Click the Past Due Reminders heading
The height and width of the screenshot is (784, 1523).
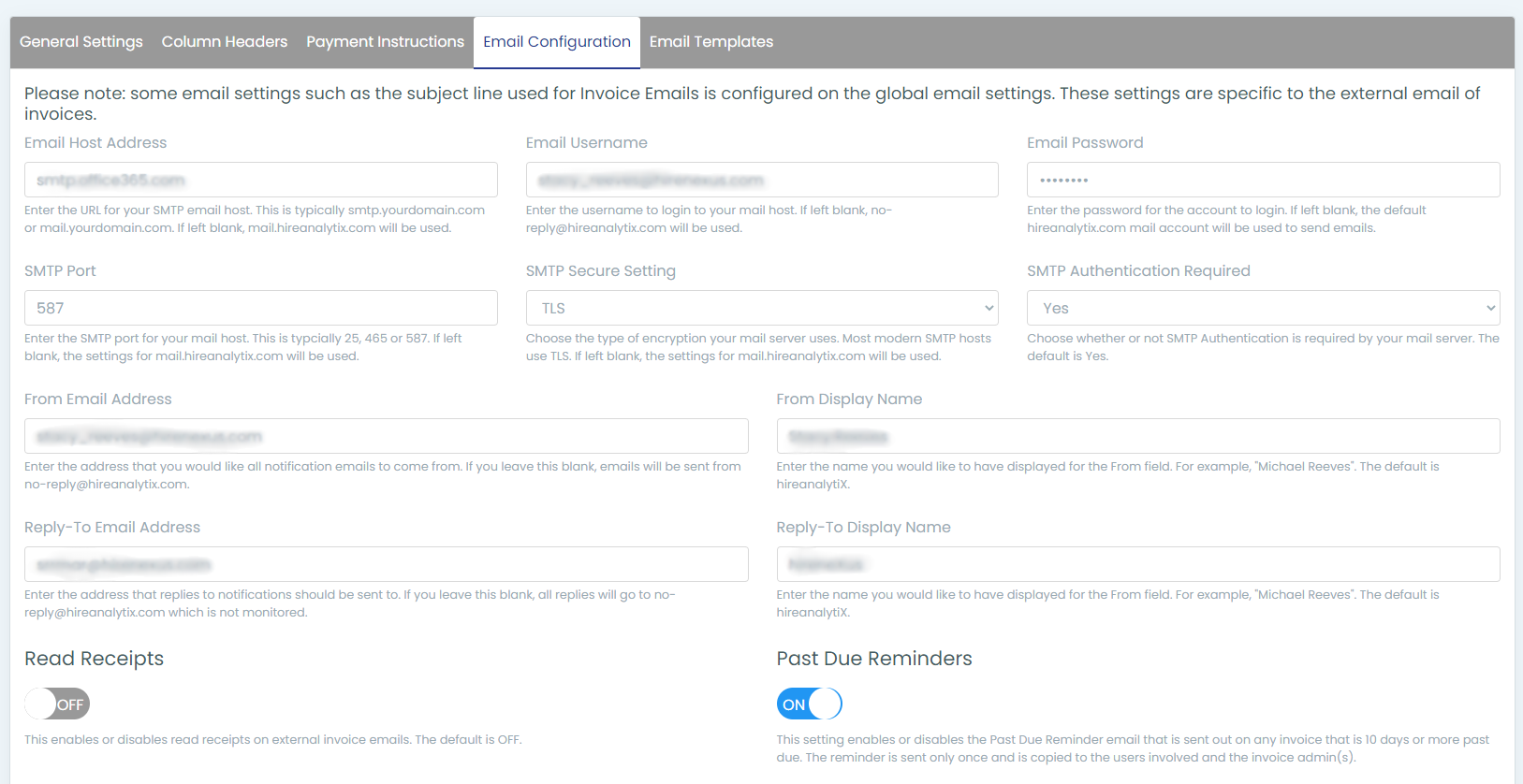coord(874,659)
